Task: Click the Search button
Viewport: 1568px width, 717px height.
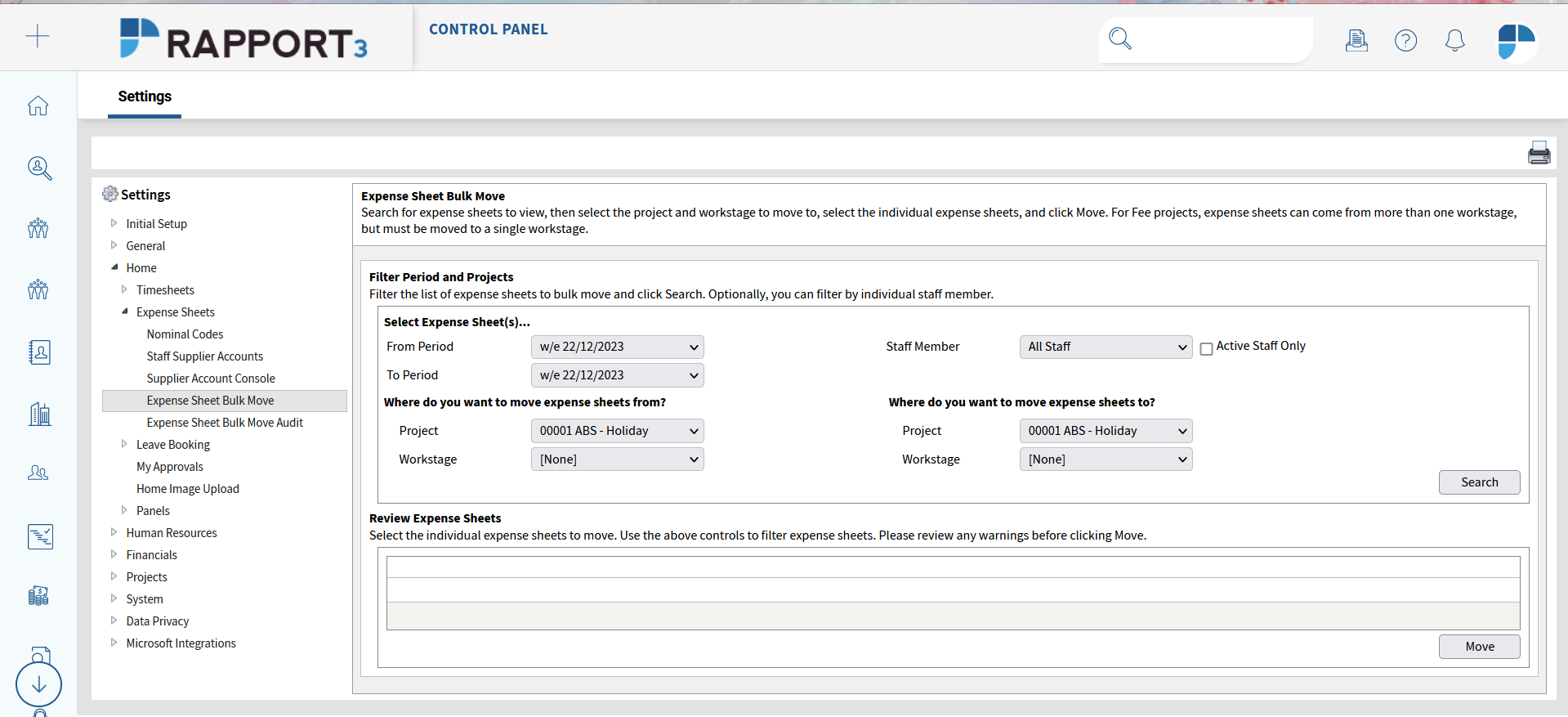Action: click(x=1479, y=482)
